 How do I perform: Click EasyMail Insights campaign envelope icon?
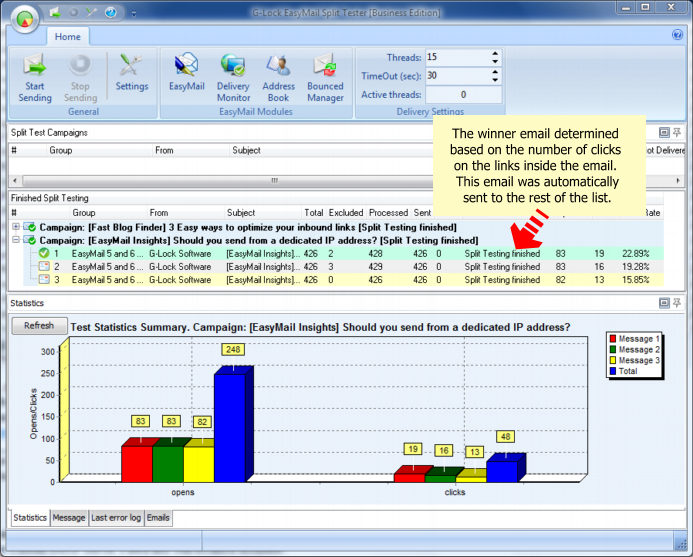pos(30,240)
